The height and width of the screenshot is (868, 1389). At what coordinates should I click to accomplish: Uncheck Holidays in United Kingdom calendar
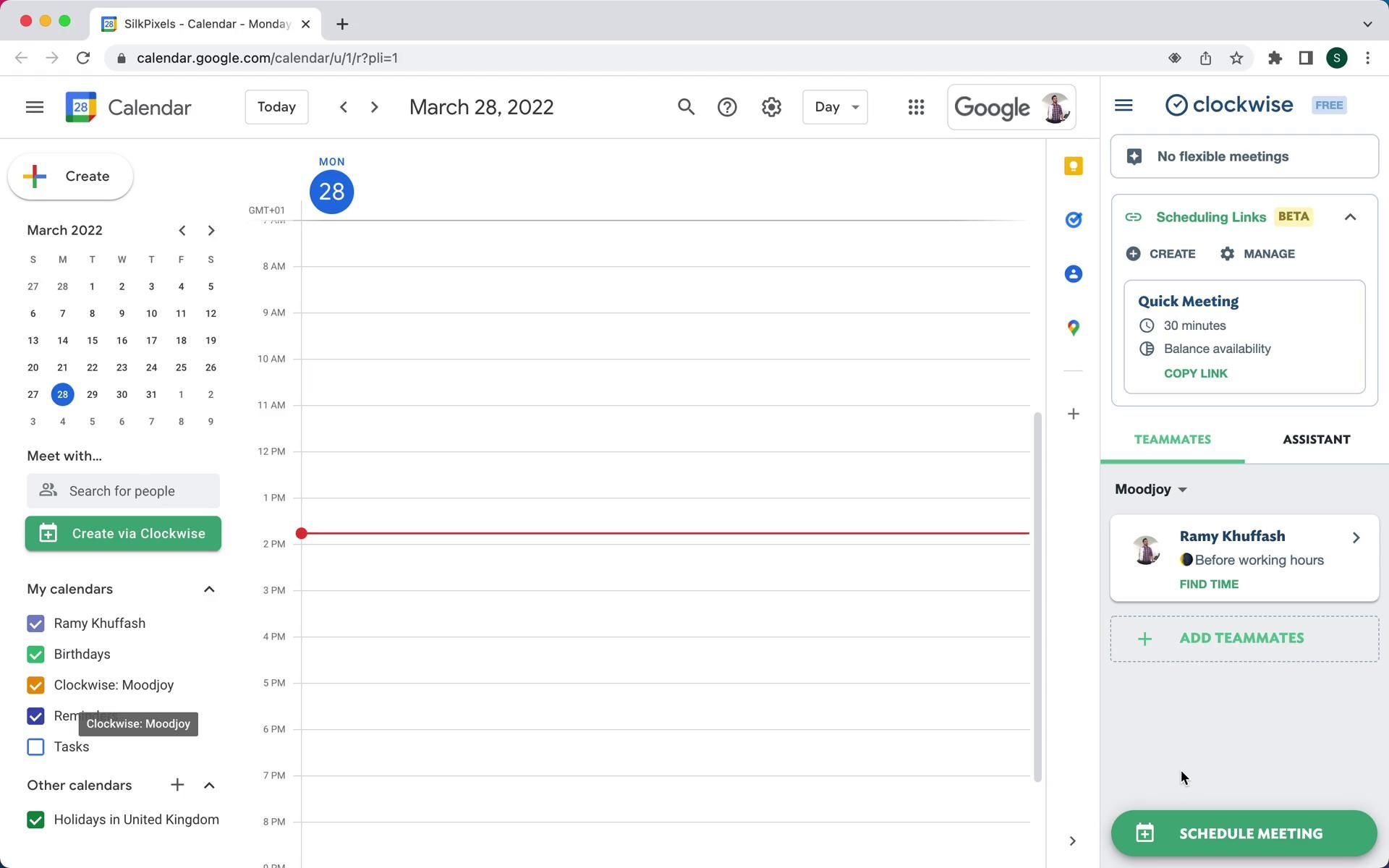(35, 820)
